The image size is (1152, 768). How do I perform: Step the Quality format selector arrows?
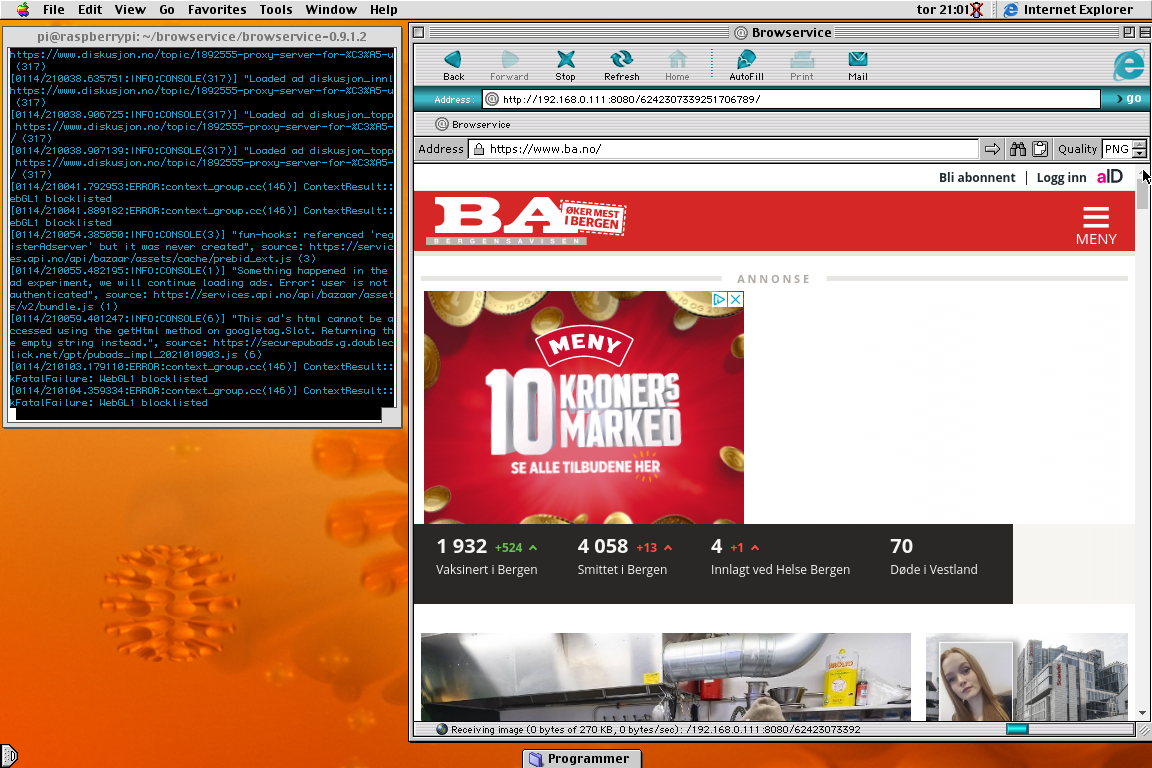point(1139,149)
